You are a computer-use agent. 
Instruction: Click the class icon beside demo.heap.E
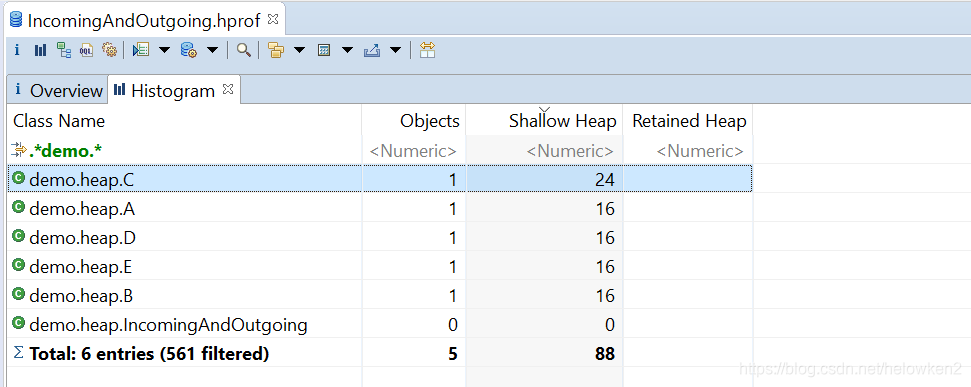(x=19, y=265)
